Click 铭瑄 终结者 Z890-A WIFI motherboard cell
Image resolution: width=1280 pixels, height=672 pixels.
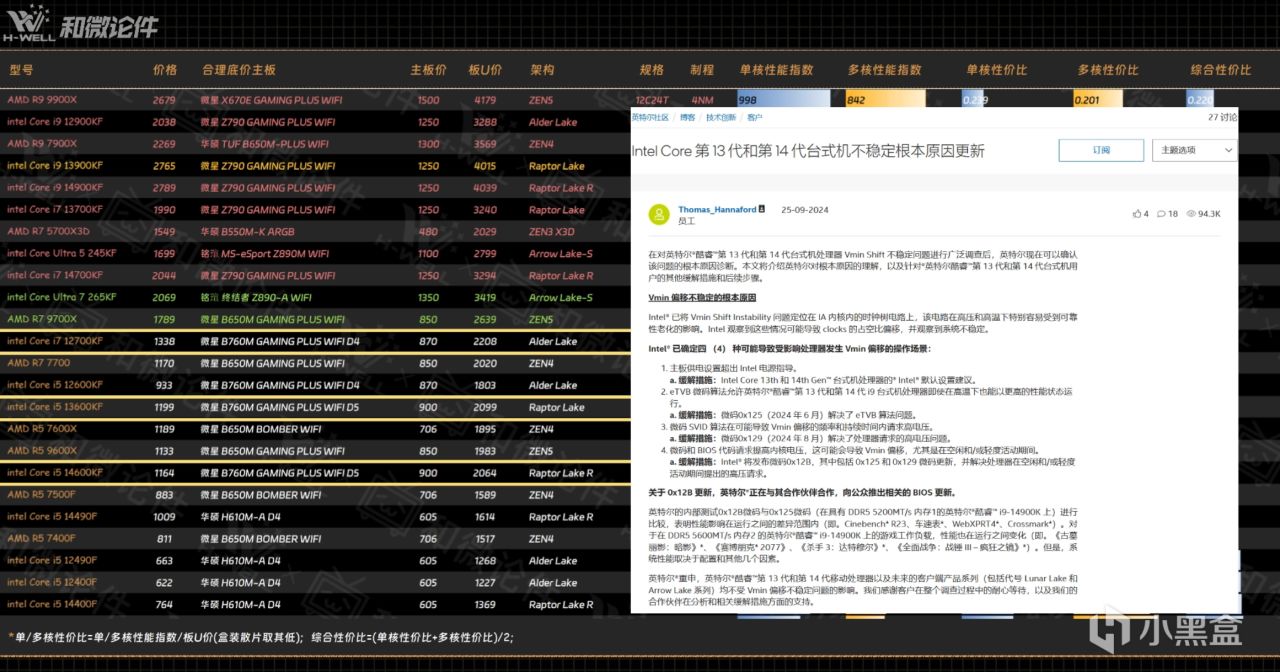tap(258, 297)
